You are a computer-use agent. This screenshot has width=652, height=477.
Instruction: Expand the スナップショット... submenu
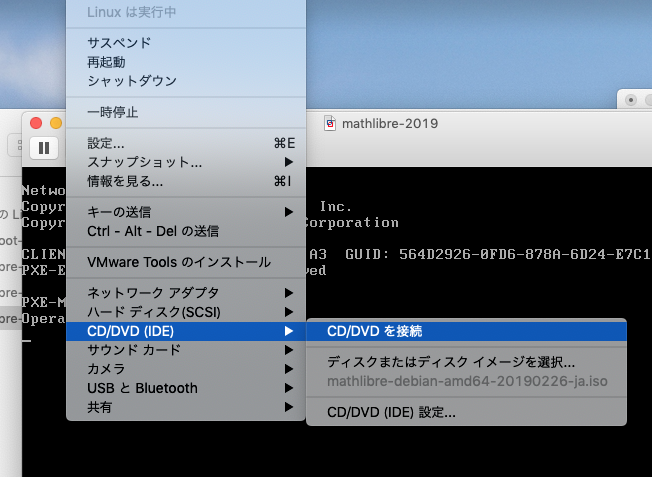point(186,162)
